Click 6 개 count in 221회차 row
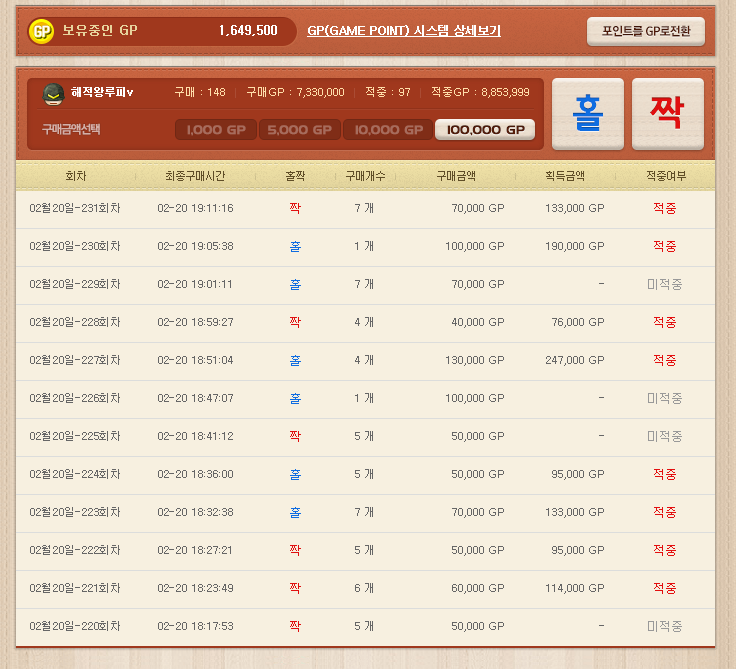The image size is (736, 669). (x=364, y=589)
